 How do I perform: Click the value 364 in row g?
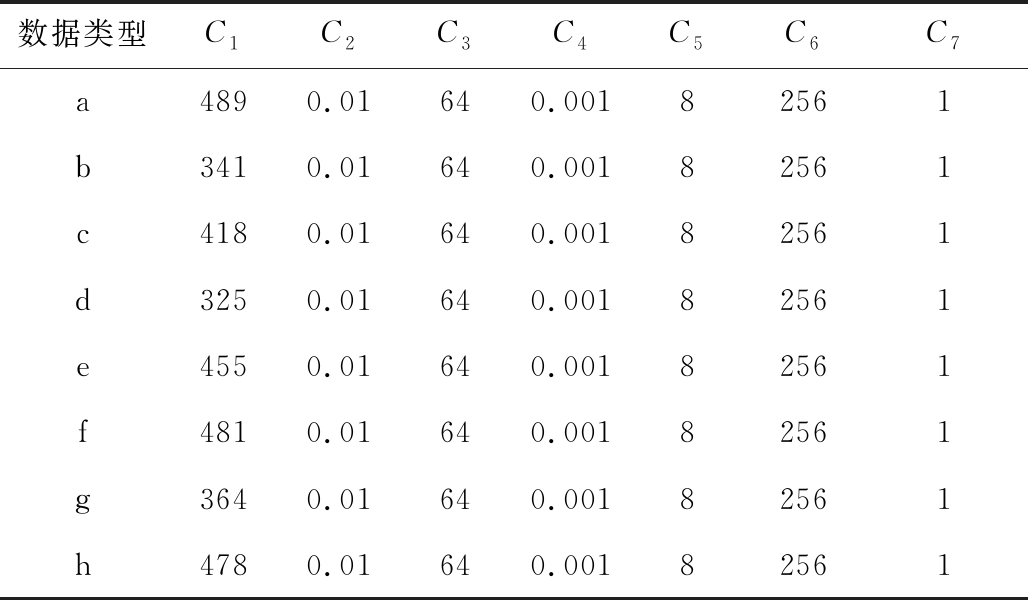(223, 498)
